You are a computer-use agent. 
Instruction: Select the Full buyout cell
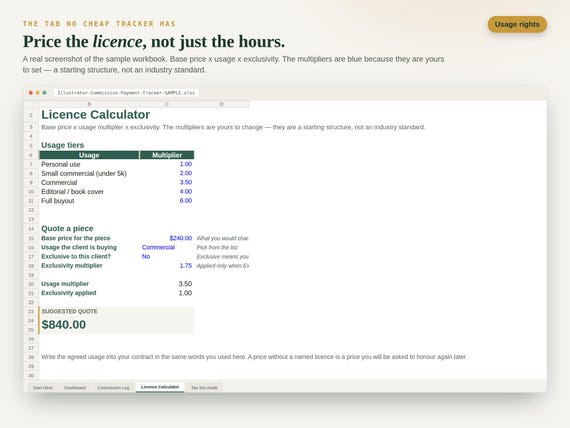(57, 201)
